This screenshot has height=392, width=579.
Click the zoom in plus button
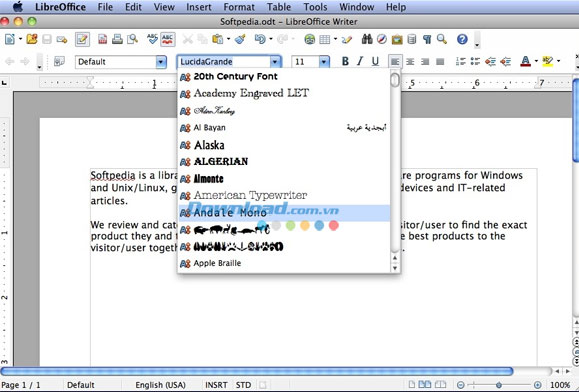[538, 385]
